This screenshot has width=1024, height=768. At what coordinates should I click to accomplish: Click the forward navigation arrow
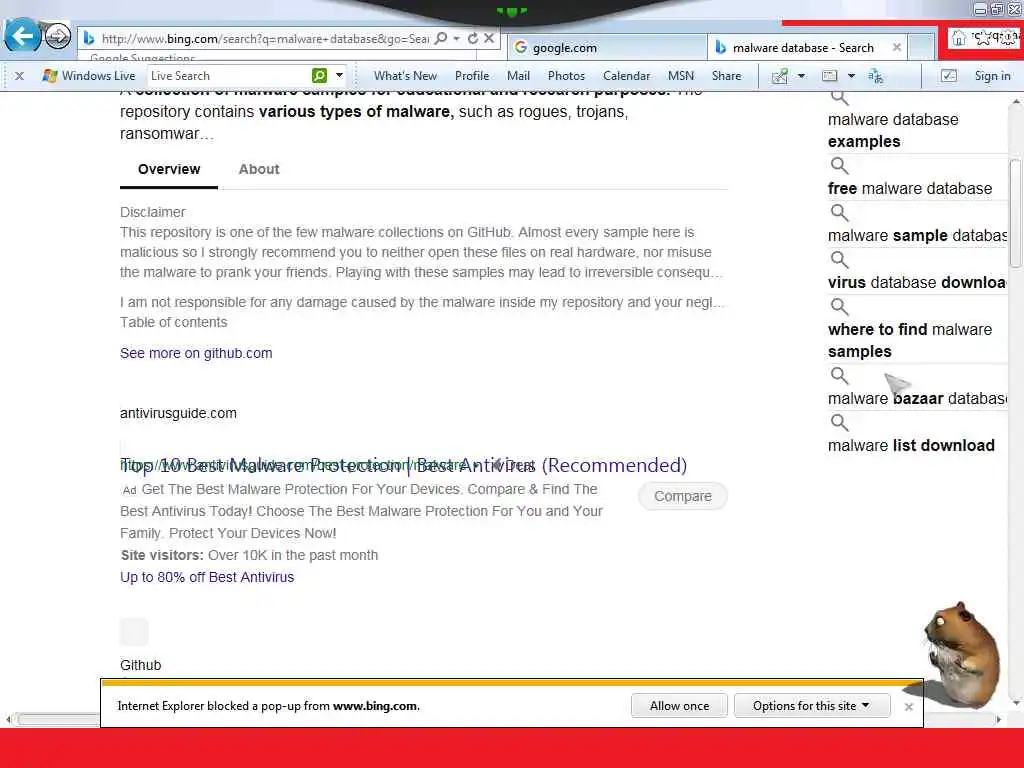pos(58,36)
